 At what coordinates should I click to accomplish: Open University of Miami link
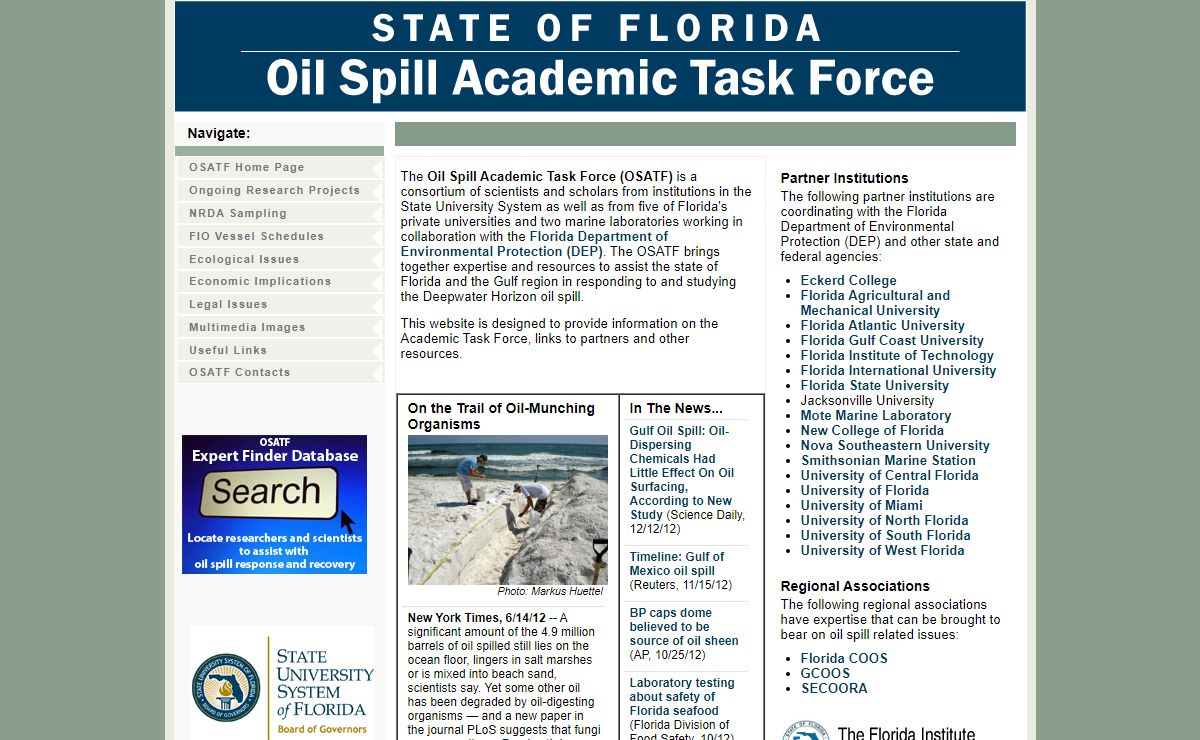click(x=862, y=506)
